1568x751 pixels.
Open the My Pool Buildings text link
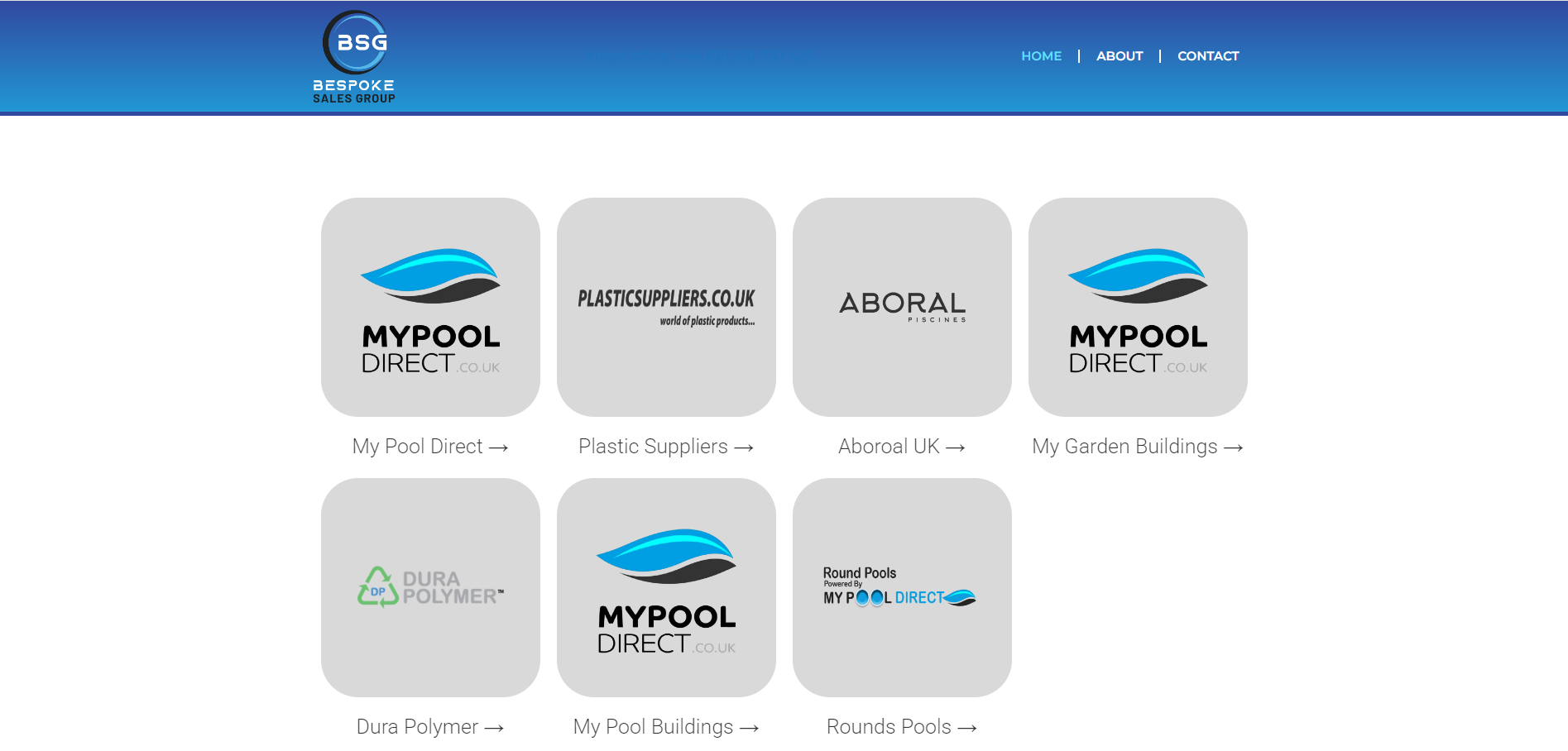click(x=665, y=727)
